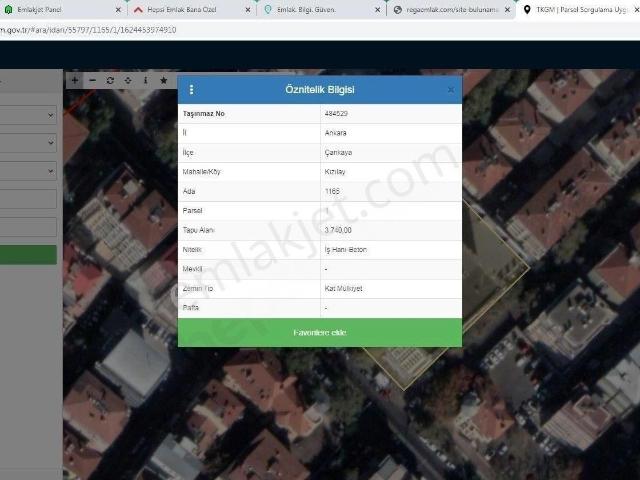Select the İl value Ankara
Viewport: 640px width, 480px height.
(335, 133)
